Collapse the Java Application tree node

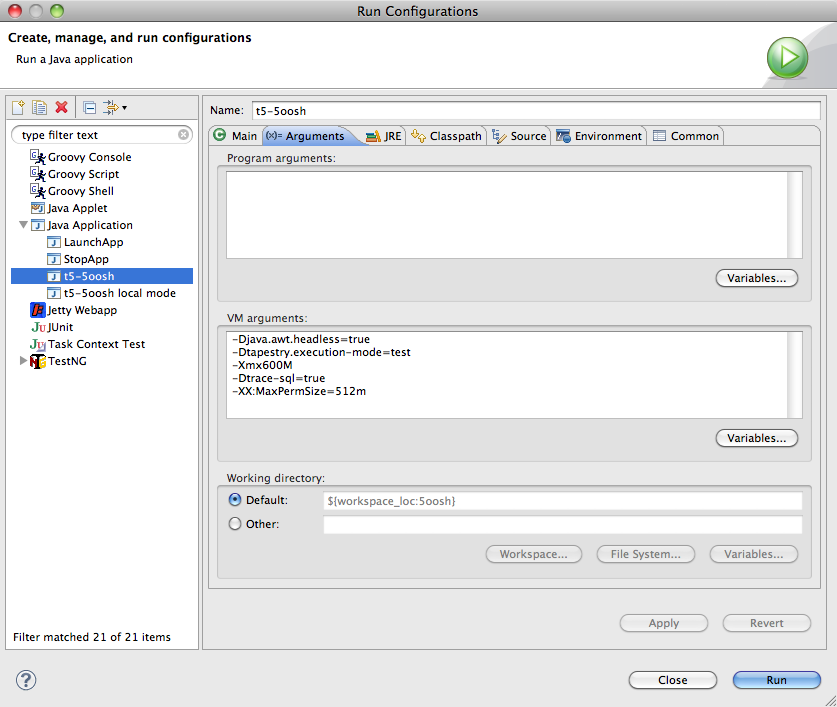23,226
